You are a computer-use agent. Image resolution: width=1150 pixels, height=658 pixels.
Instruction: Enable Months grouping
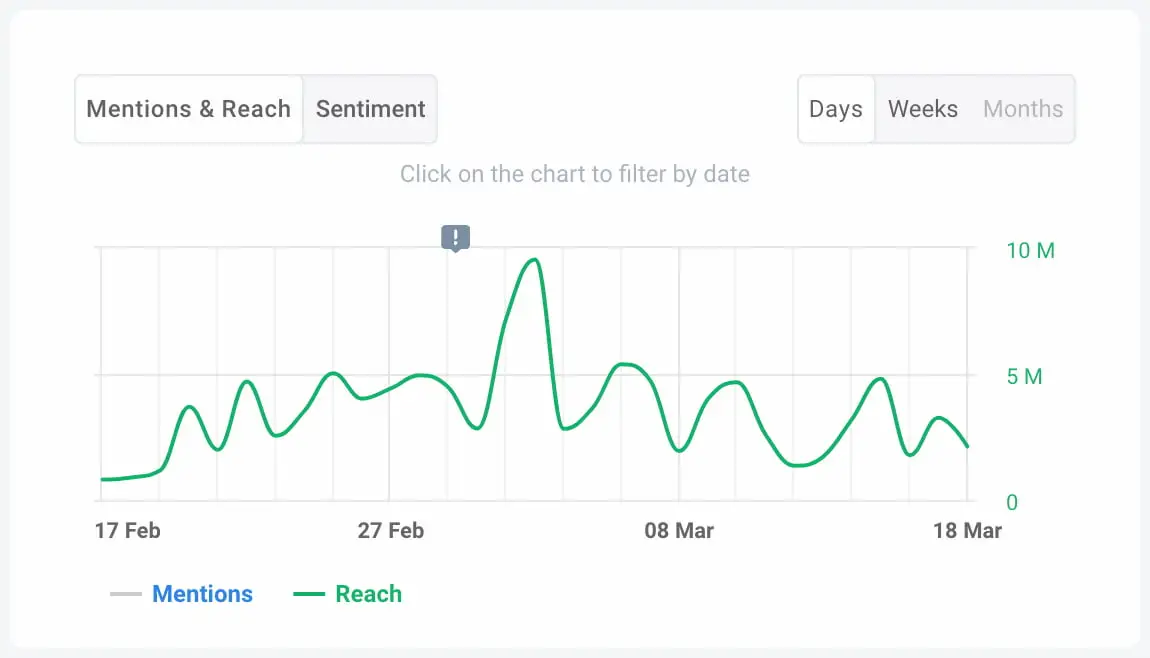pyautogui.click(x=1022, y=109)
